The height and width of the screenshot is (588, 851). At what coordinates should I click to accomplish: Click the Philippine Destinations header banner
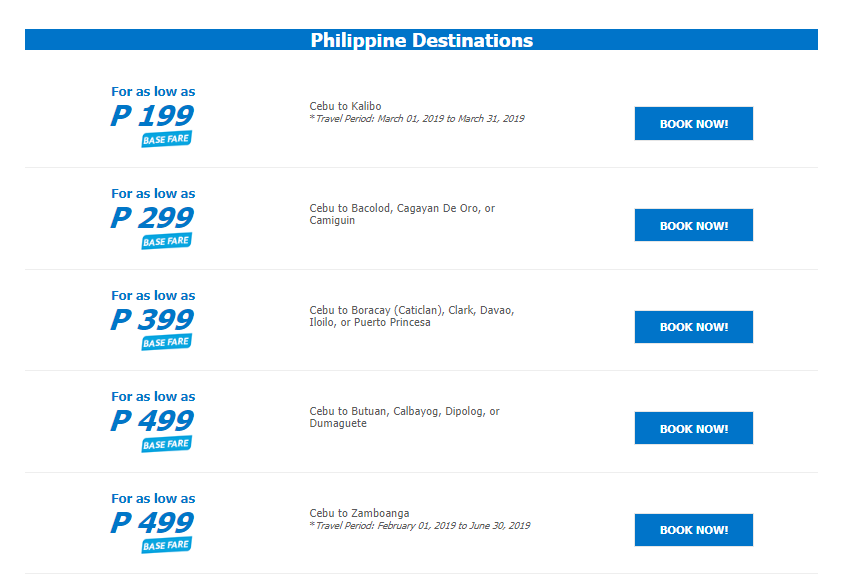tap(421, 40)
